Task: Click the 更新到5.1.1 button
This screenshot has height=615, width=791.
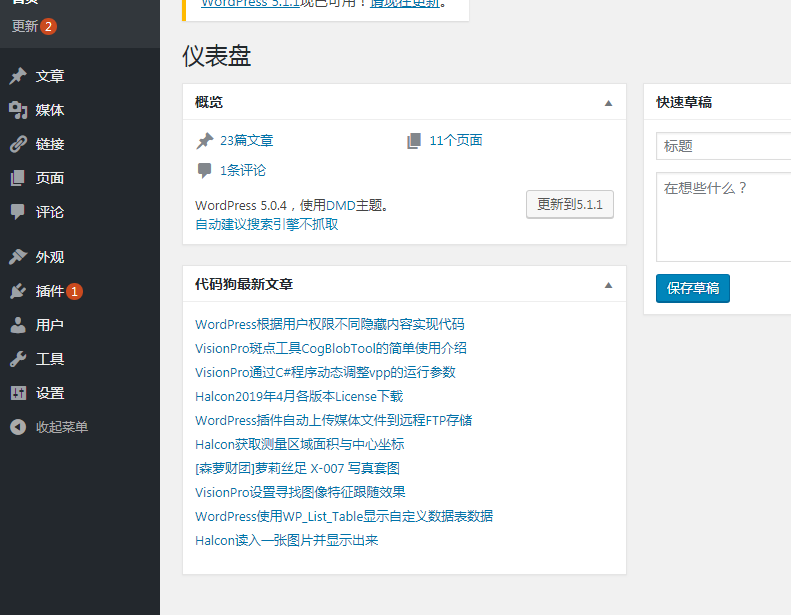Action: (570, 204)
